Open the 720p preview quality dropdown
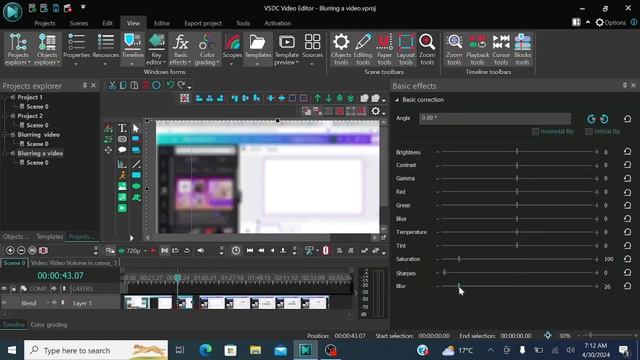The image size is (640, 360). (145, 251)
